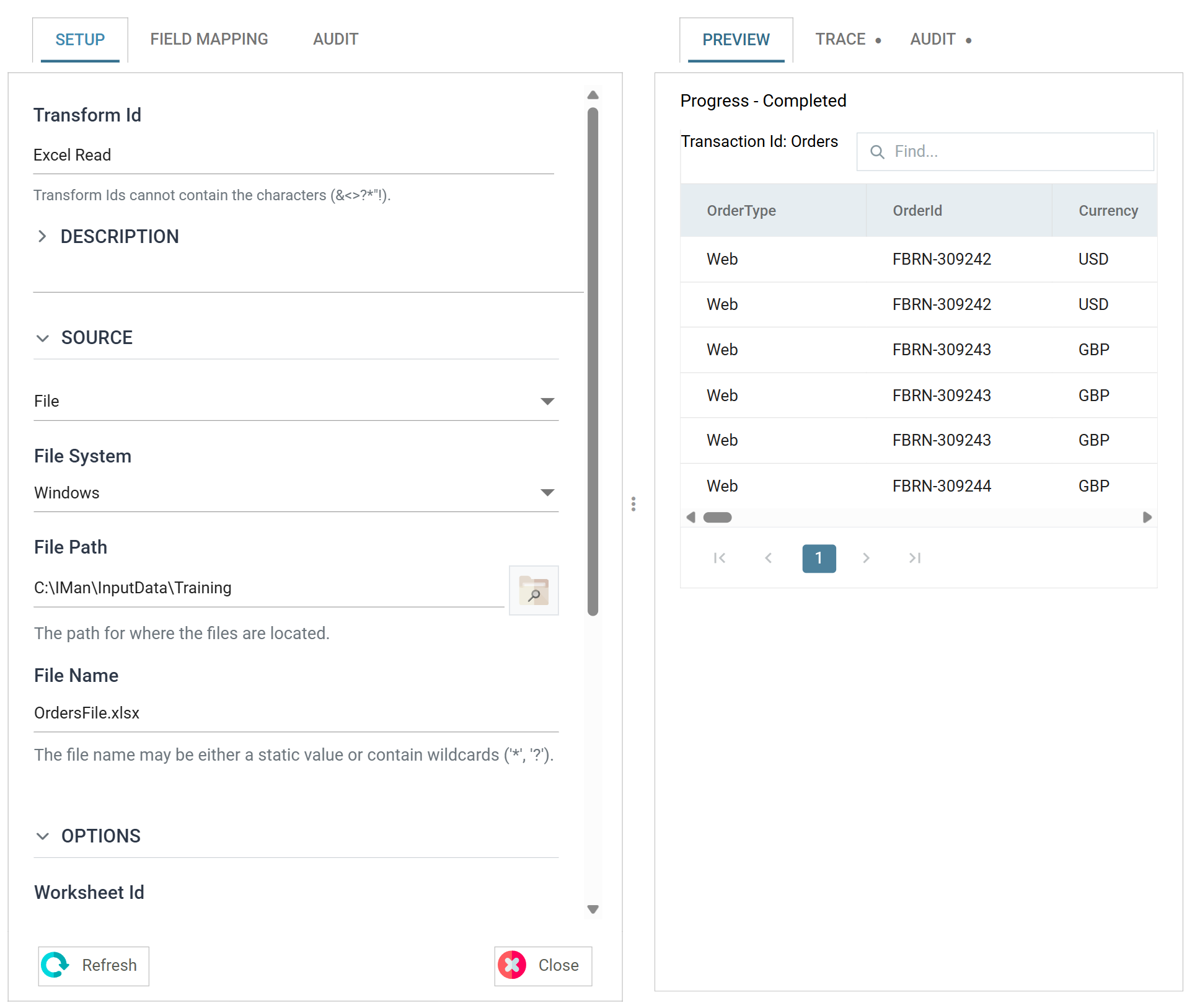
Task: Go to first page in preview pager
Action: tap(720, 558)
